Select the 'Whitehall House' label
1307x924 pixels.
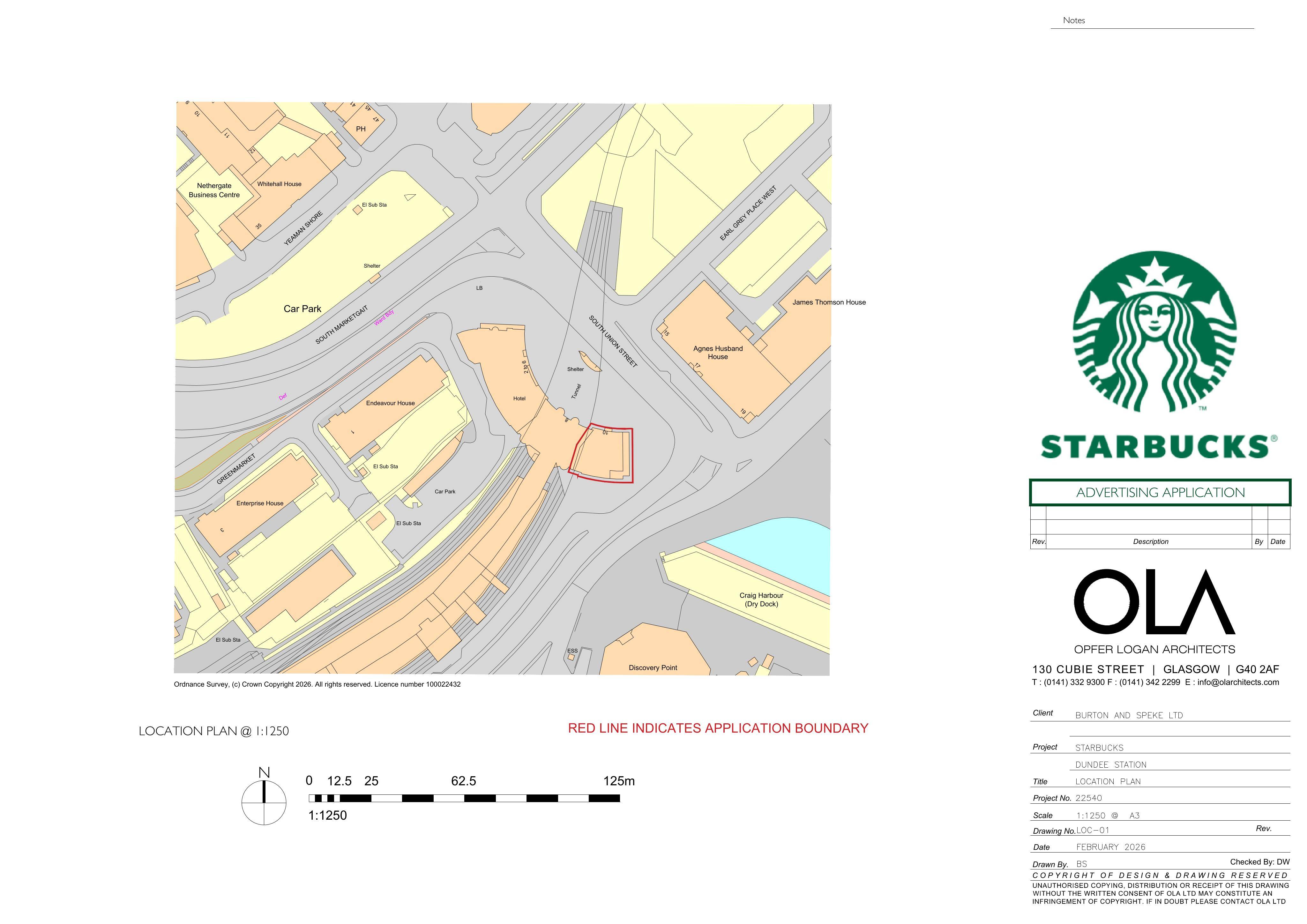pyautogui.click(x=279, y=184)
